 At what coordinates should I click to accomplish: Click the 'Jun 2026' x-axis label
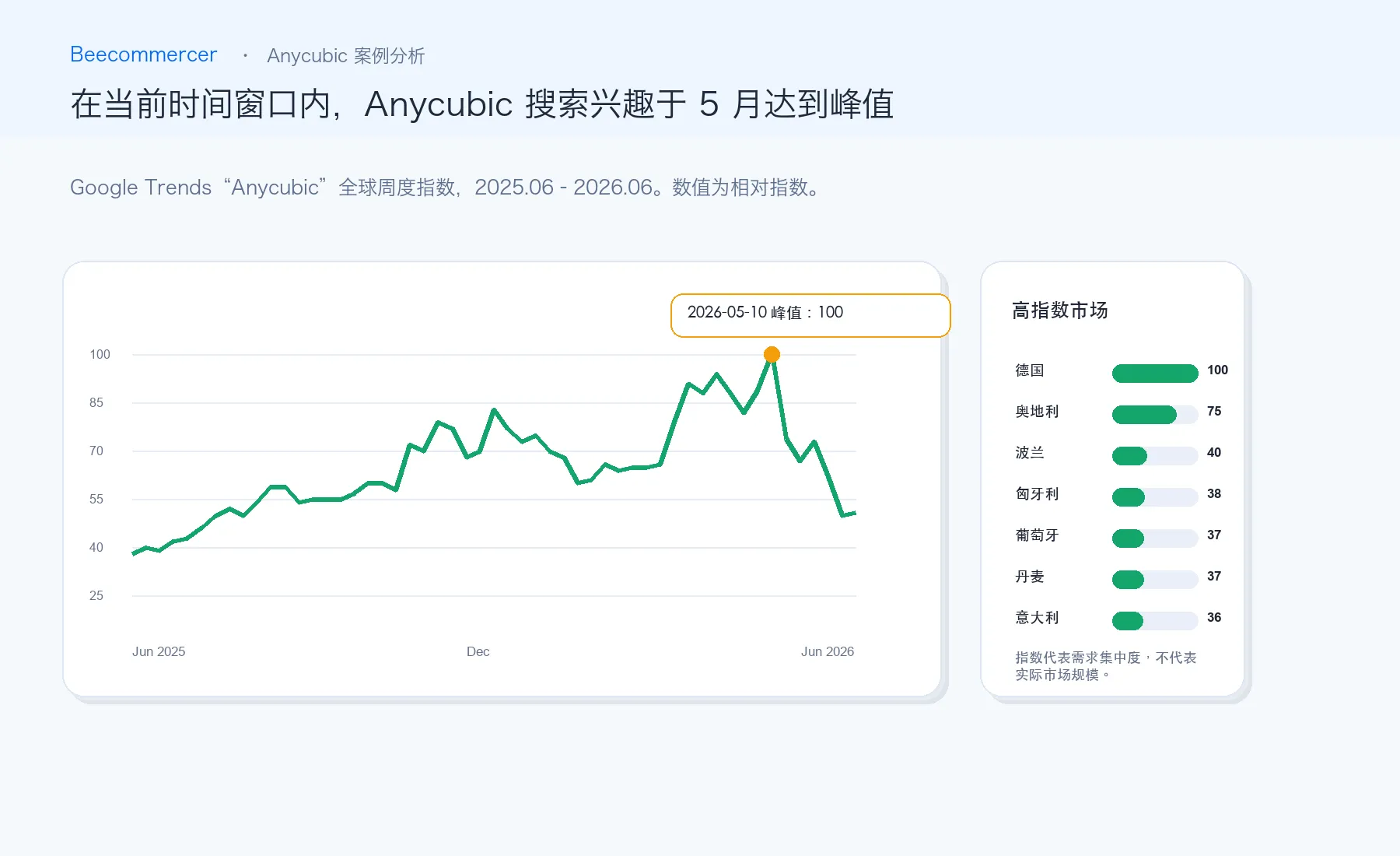(x=828, y=651)
